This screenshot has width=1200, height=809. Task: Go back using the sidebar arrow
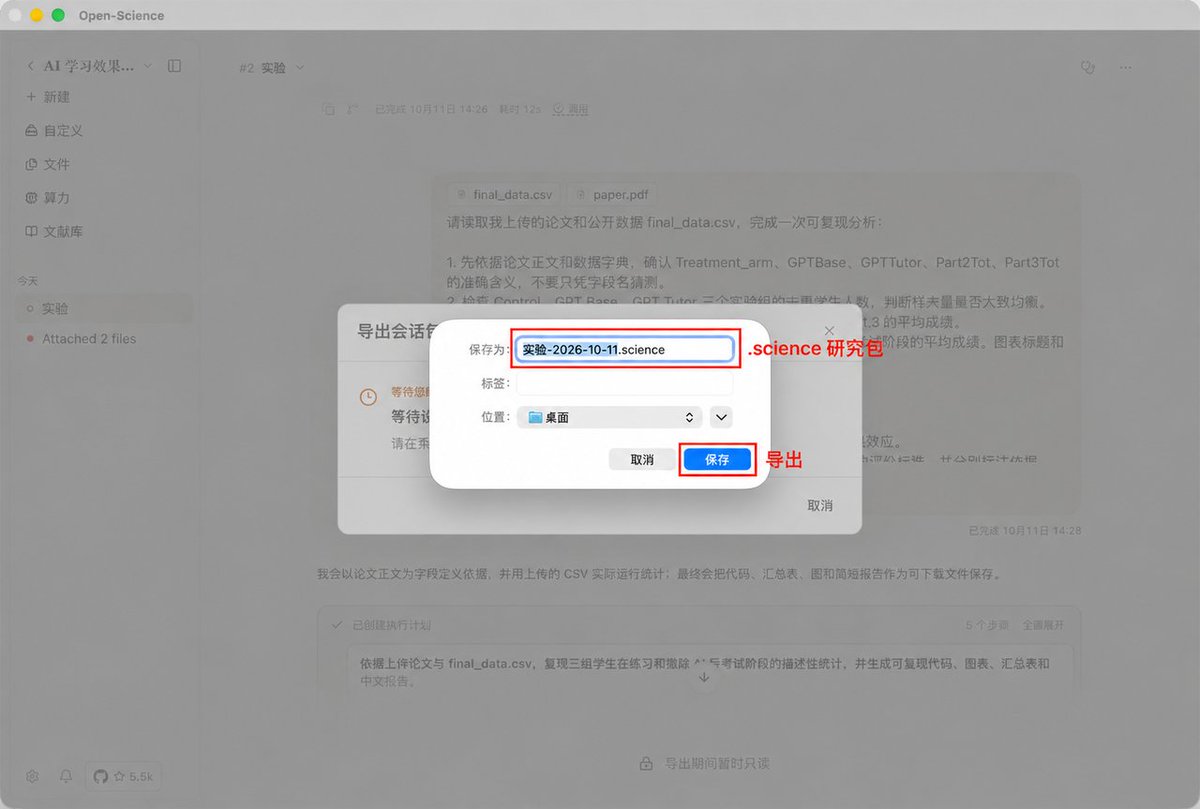[x=30, y=66]
